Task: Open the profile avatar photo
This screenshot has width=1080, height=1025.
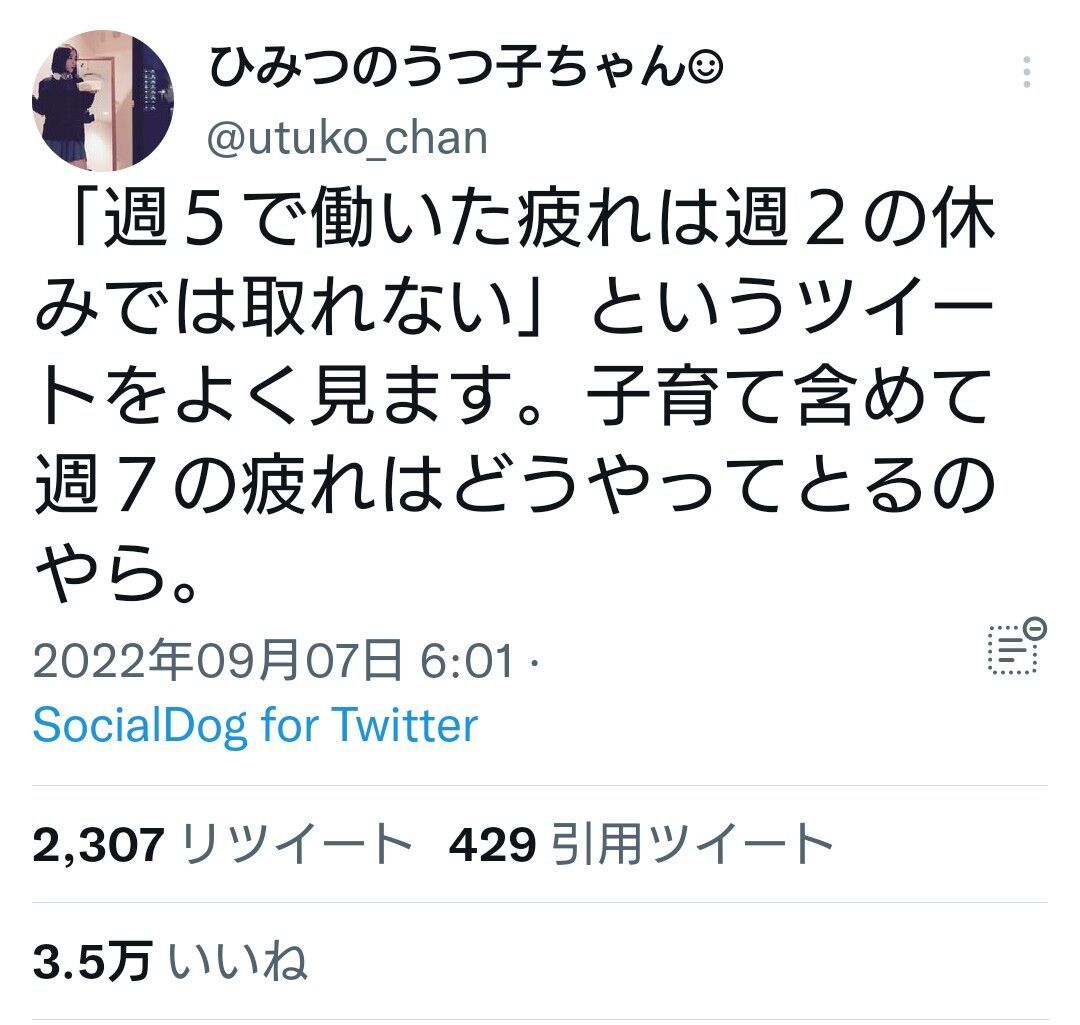Action: pyautogui.click(x=103, y=101)
